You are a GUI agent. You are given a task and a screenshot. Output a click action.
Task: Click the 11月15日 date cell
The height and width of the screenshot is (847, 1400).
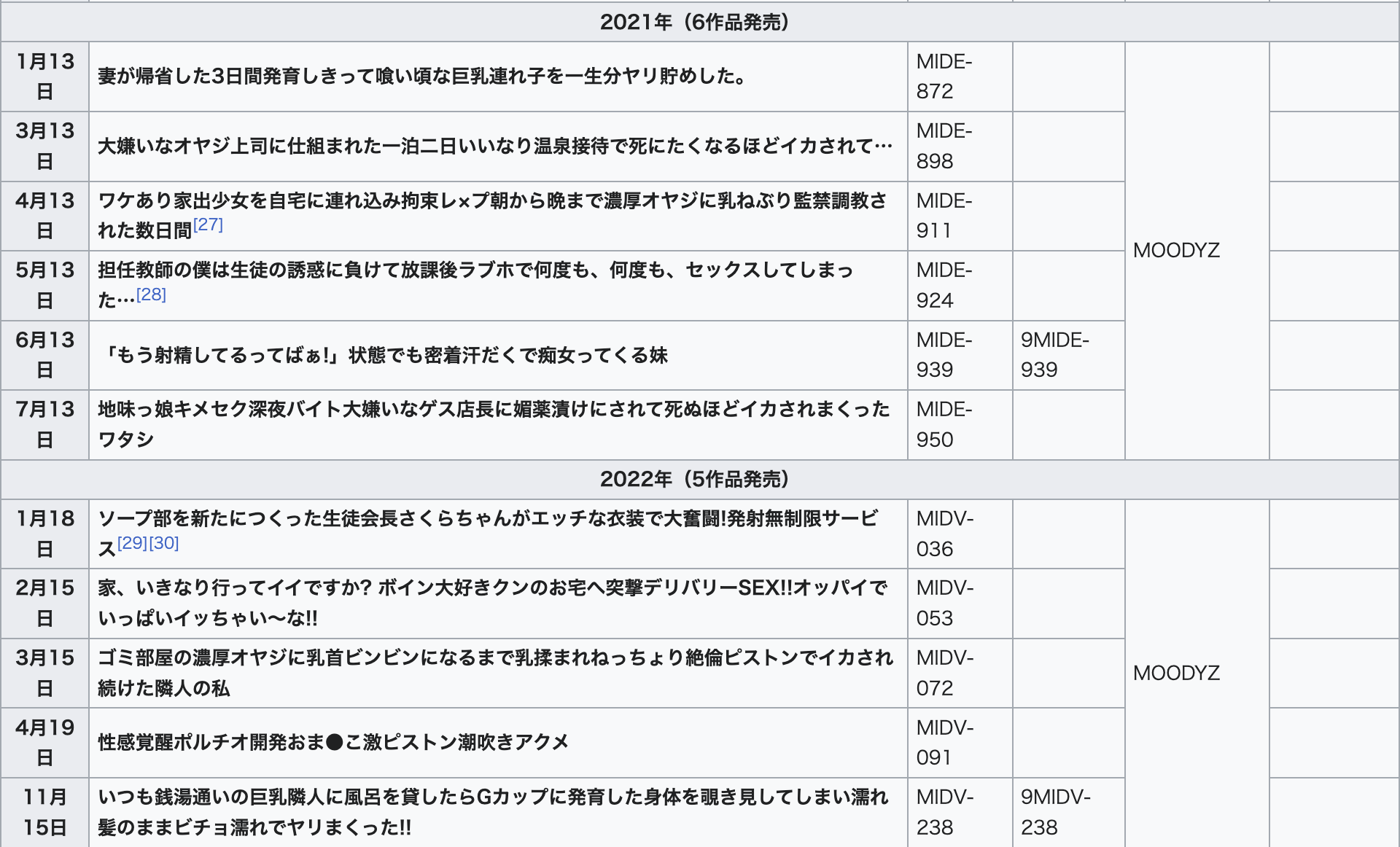pyautogui.click(x=45, y=811)
